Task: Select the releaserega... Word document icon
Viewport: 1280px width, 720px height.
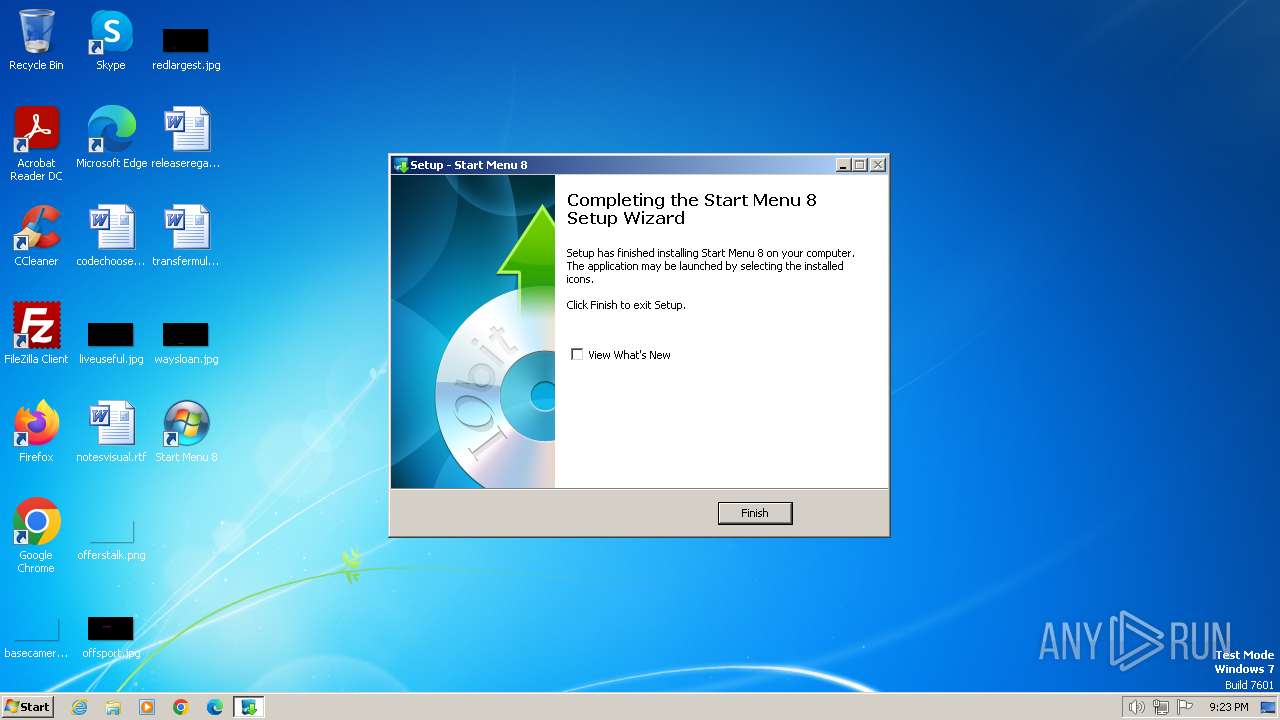Action: click(186, 138)
